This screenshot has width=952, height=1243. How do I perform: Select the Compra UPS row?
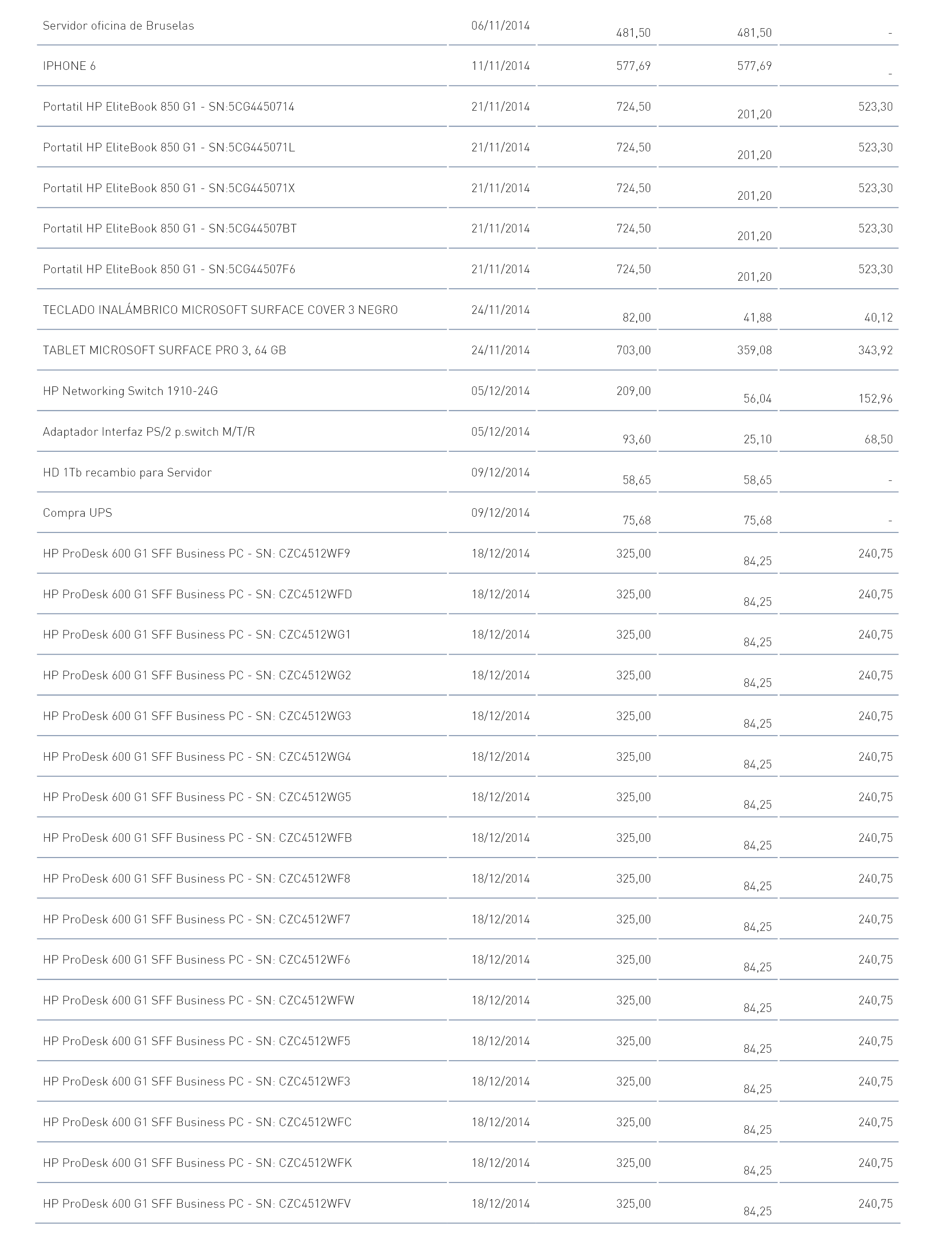coord(467,513)
